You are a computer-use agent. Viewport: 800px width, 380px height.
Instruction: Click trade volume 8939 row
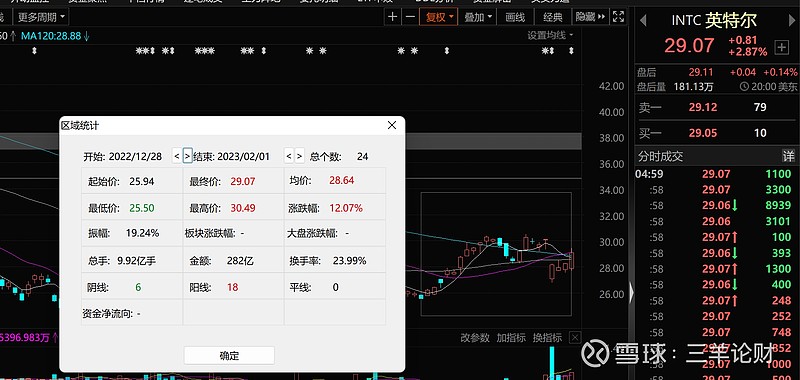click(713, 206)
